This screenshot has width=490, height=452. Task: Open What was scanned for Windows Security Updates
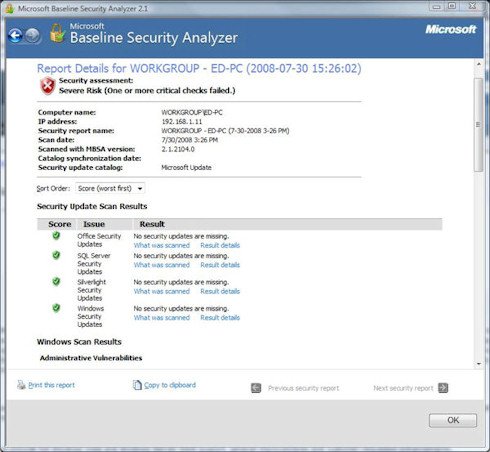162,318
